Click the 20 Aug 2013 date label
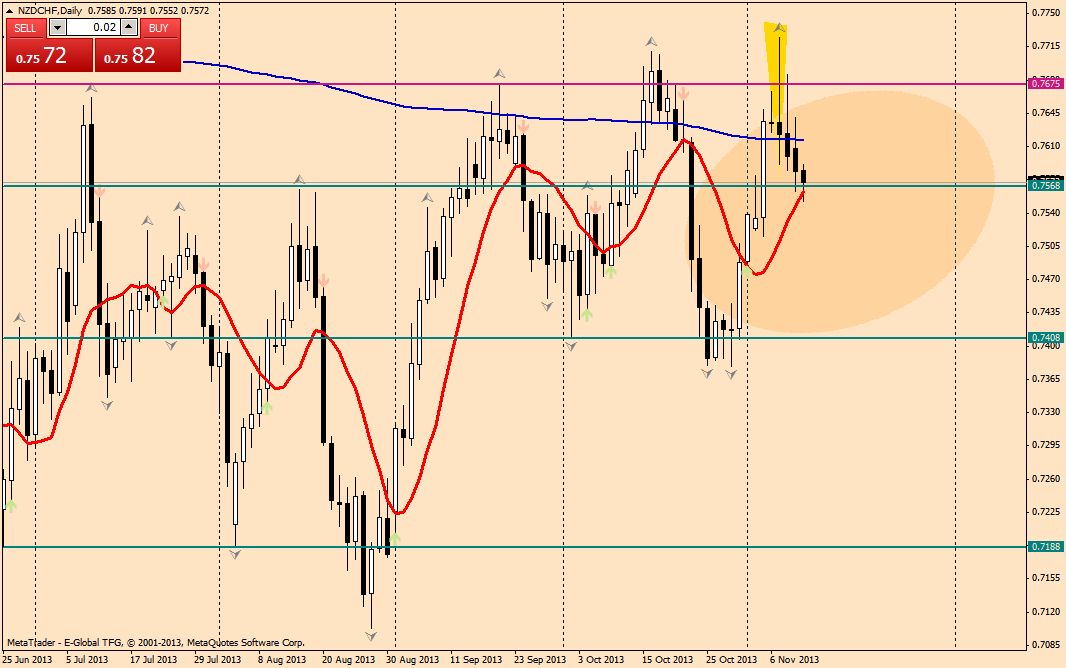1066x668 pixels. tap(348, 659)
